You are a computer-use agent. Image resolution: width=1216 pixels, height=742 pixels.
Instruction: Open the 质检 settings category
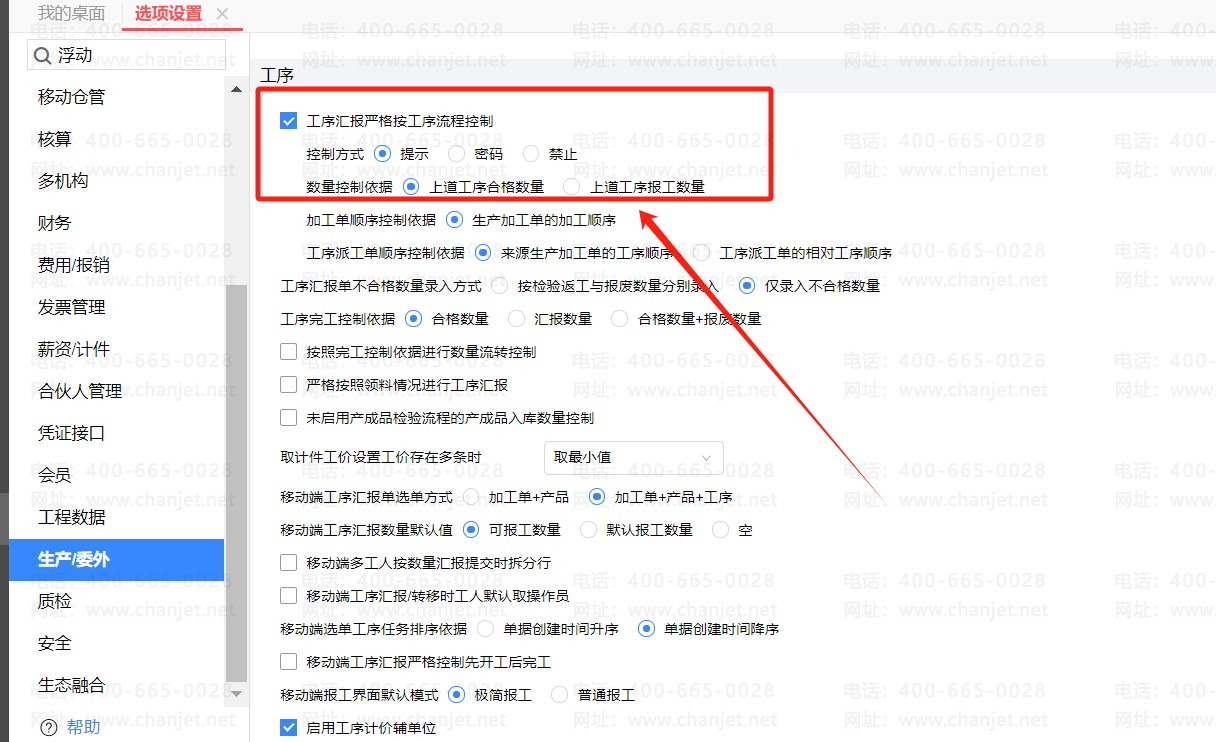[x=55, y=601]
